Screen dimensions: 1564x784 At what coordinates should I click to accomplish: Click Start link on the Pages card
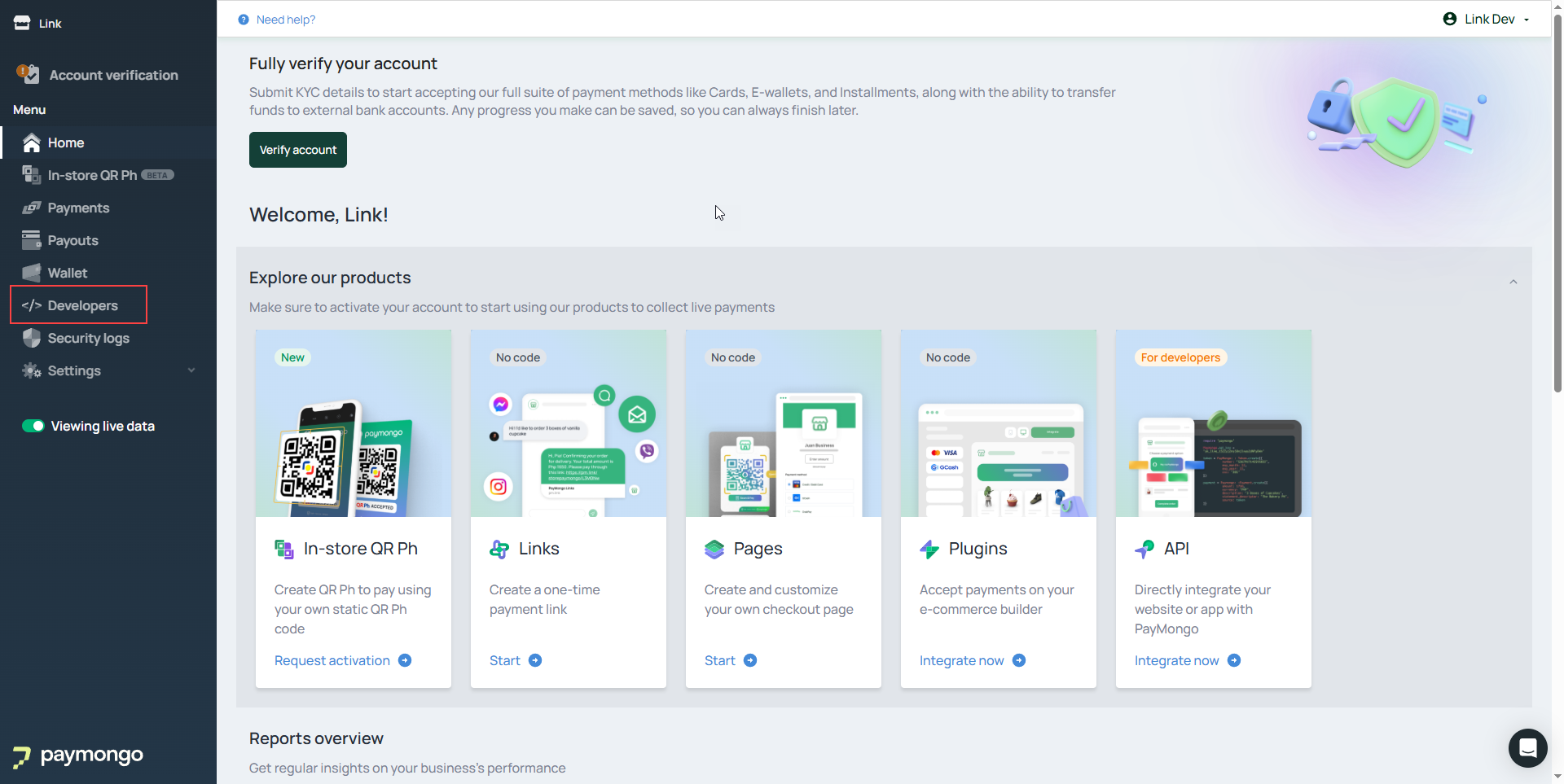click(x=720, y=660)
